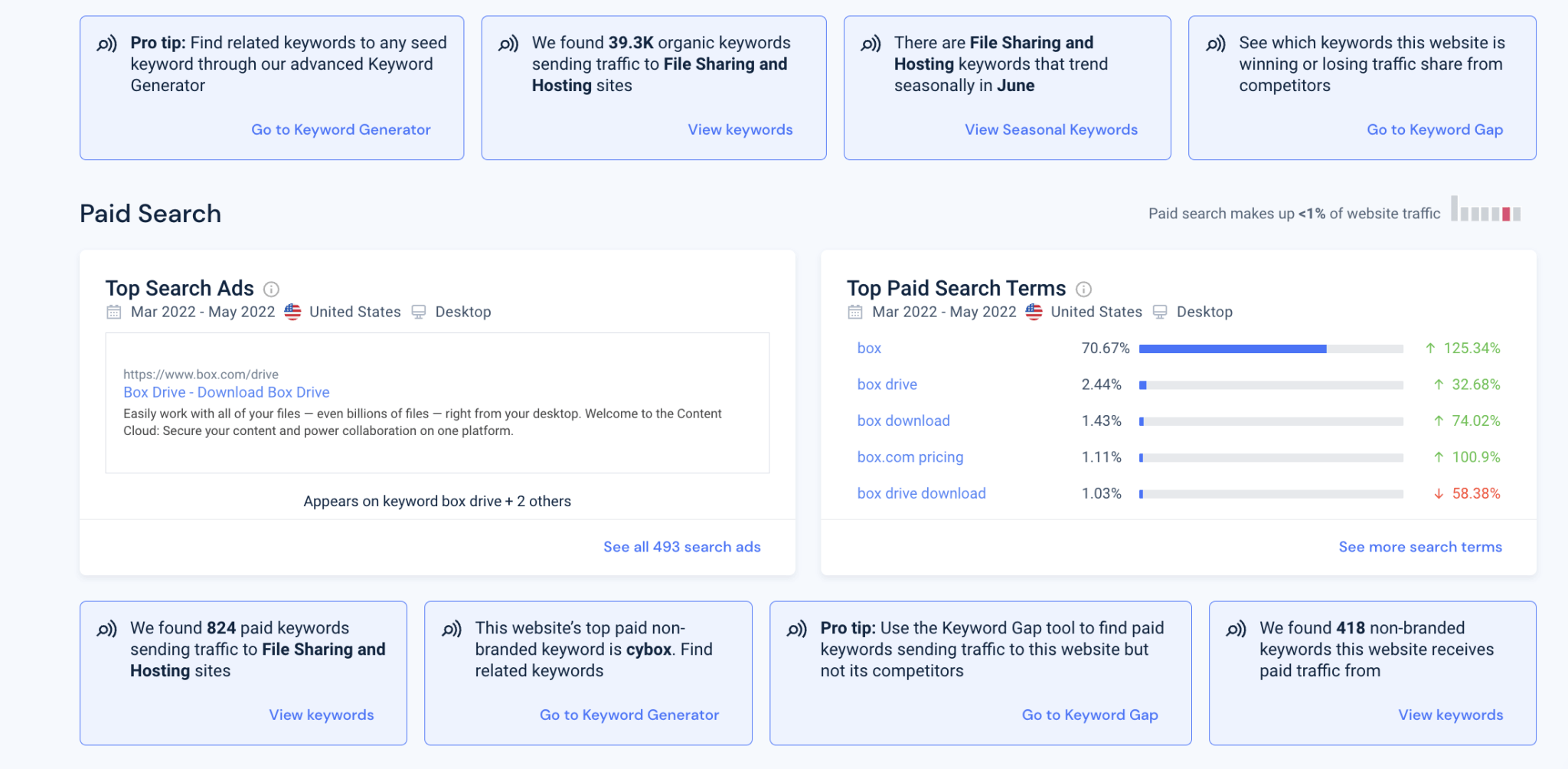Click the Box Drive ad description text
The image size is (1568, 769).
point(423,422)
